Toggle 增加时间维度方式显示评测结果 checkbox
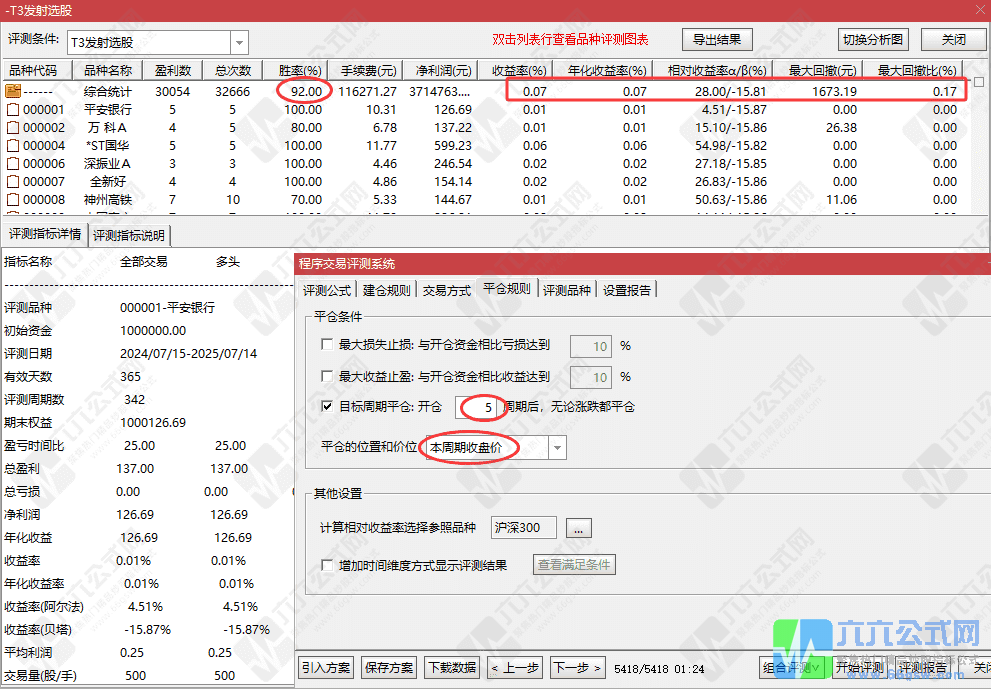The width and height of the screenshot is (991, 689). pyautogui.click(x=327, y=565)
